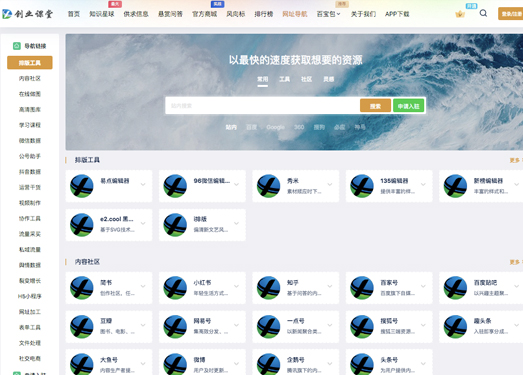Image resolution: width=523 pixels, height=375 pixels.
Task: Switch to the 工具 search tab
Action: 285,79
